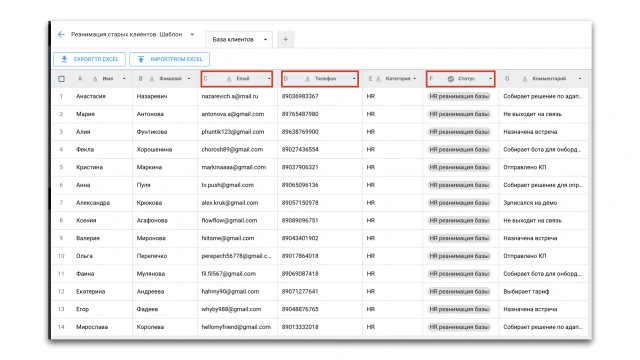Open the Категория column dropdown arrow
The width and height of the screenshot is (640, 360).
[x=415, y=79]
